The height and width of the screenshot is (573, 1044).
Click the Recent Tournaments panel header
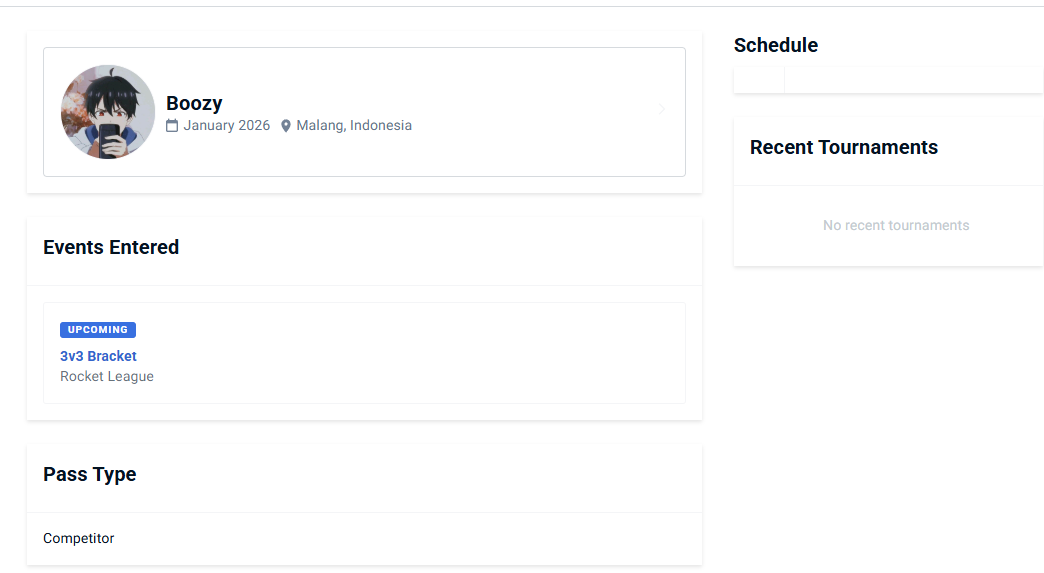coord(844,147)
